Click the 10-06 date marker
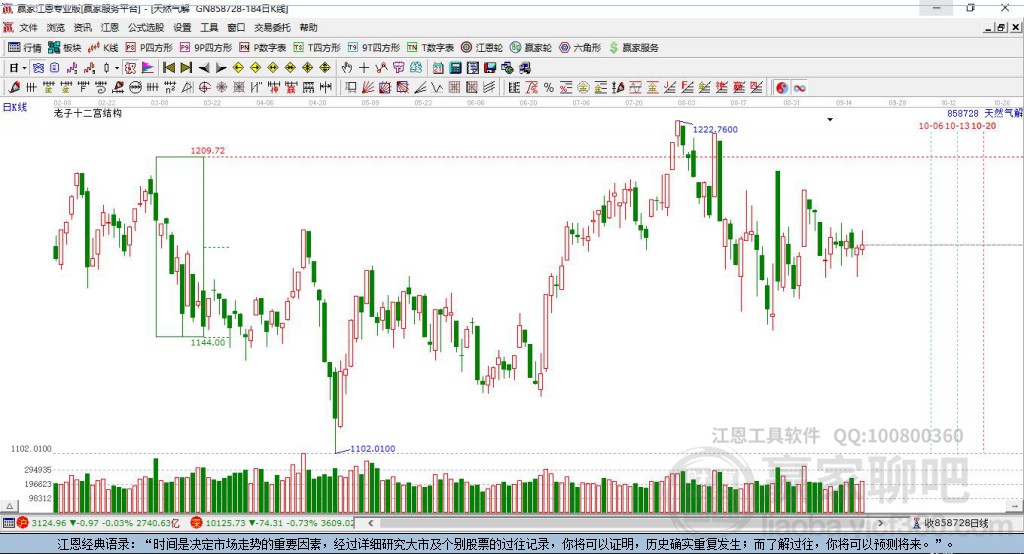 pos(931,125)
